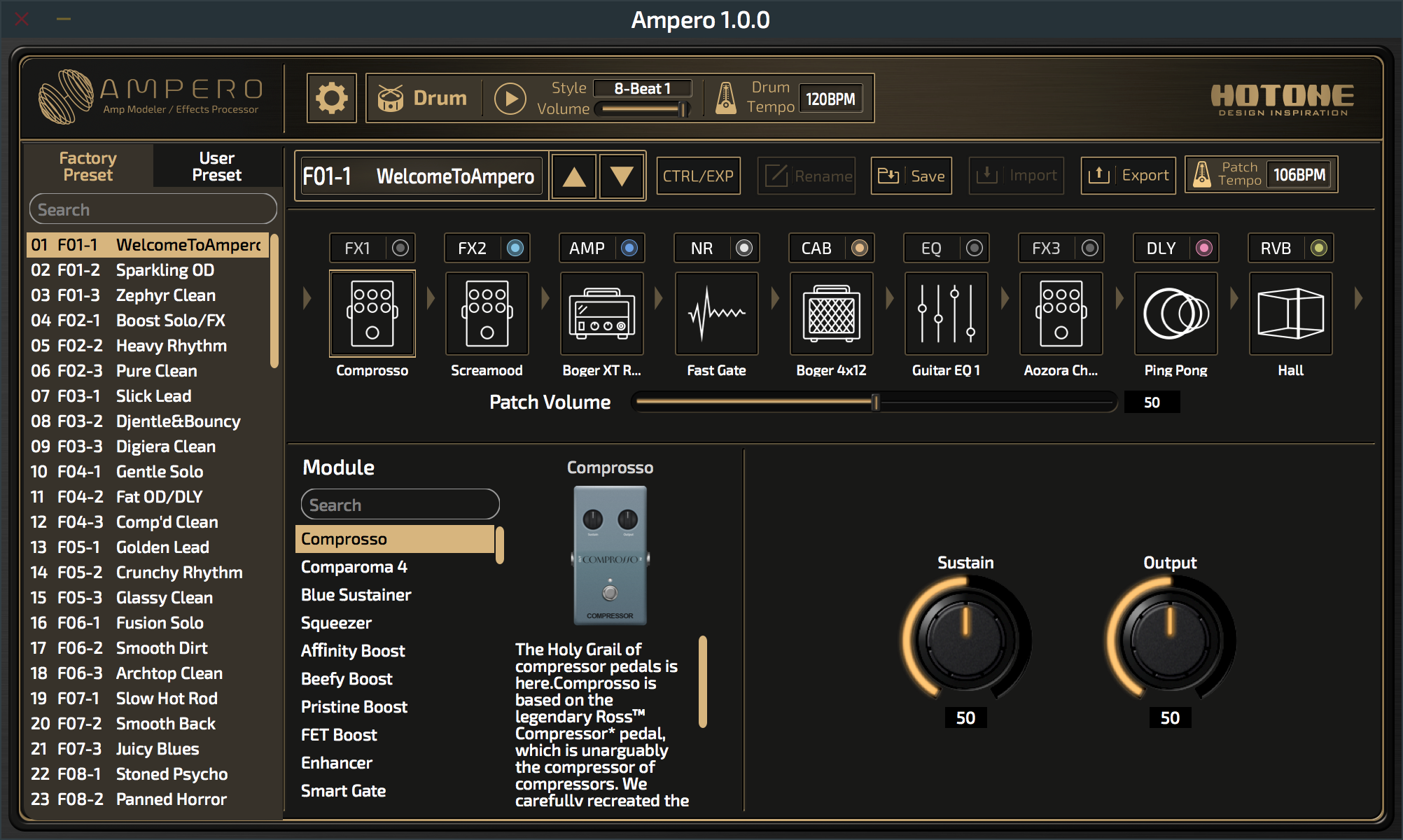The width and height of the screenshot is (1403, 840).
Task: Open the drum Style 8-Beat 1 selector
Action: coord(642,88)
